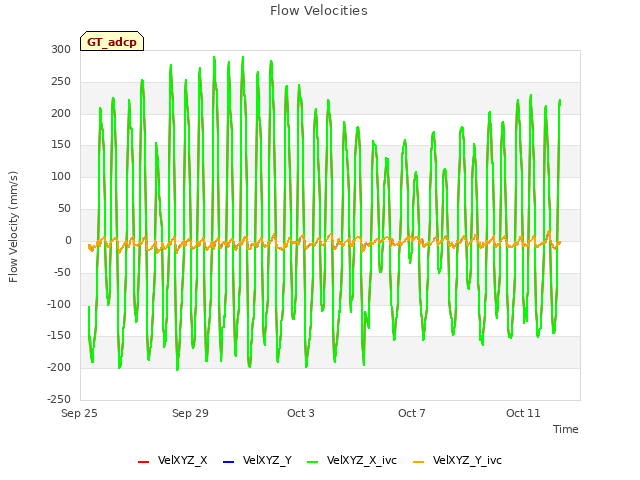Toggle the VelXYZ_Y legend entry
The height and width of the screenshot is (480, 640).
click(258, 460)
